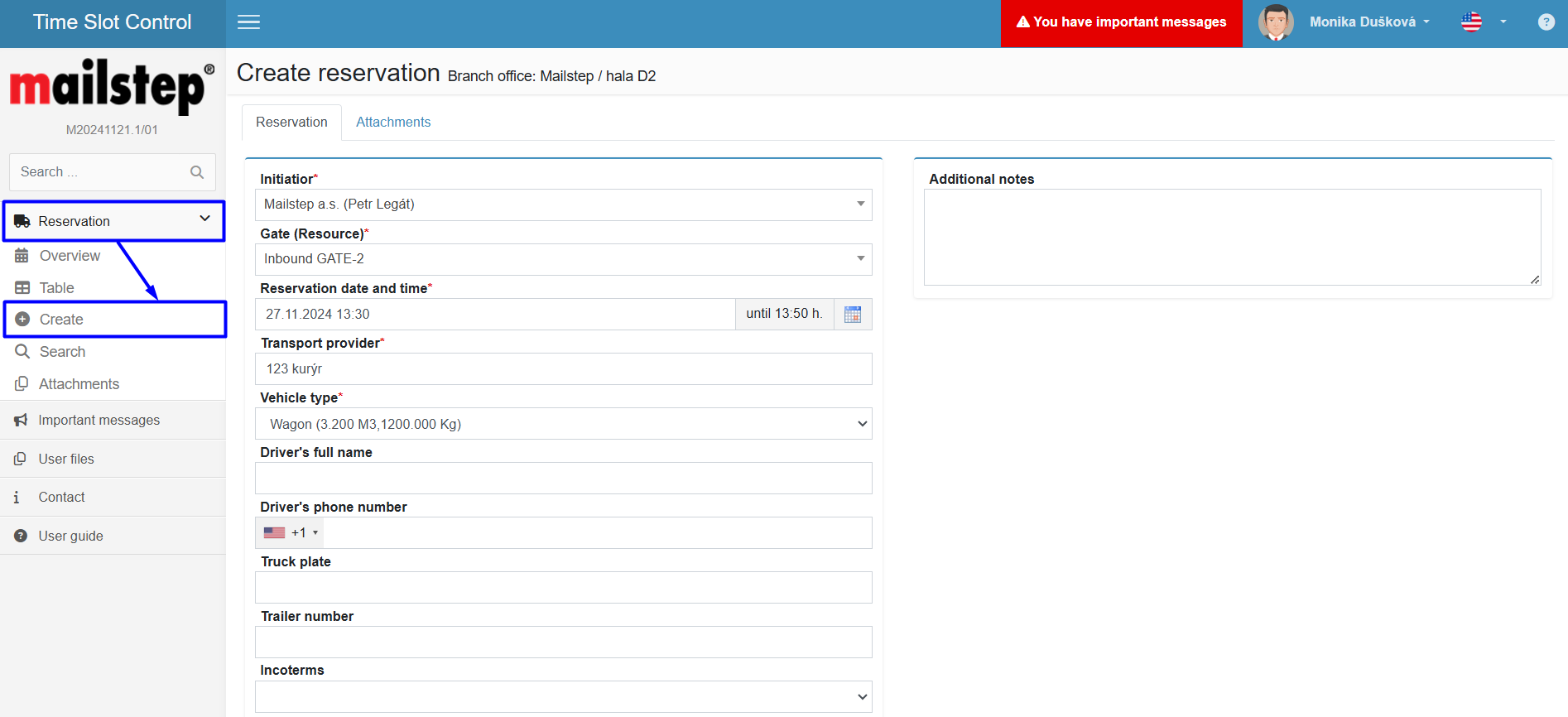Expand the Initiator dropdown

coord(563,205)
